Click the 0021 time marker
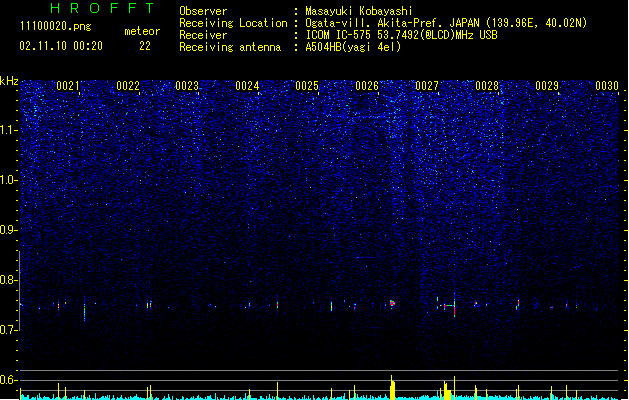 click(x=68, y=86)
